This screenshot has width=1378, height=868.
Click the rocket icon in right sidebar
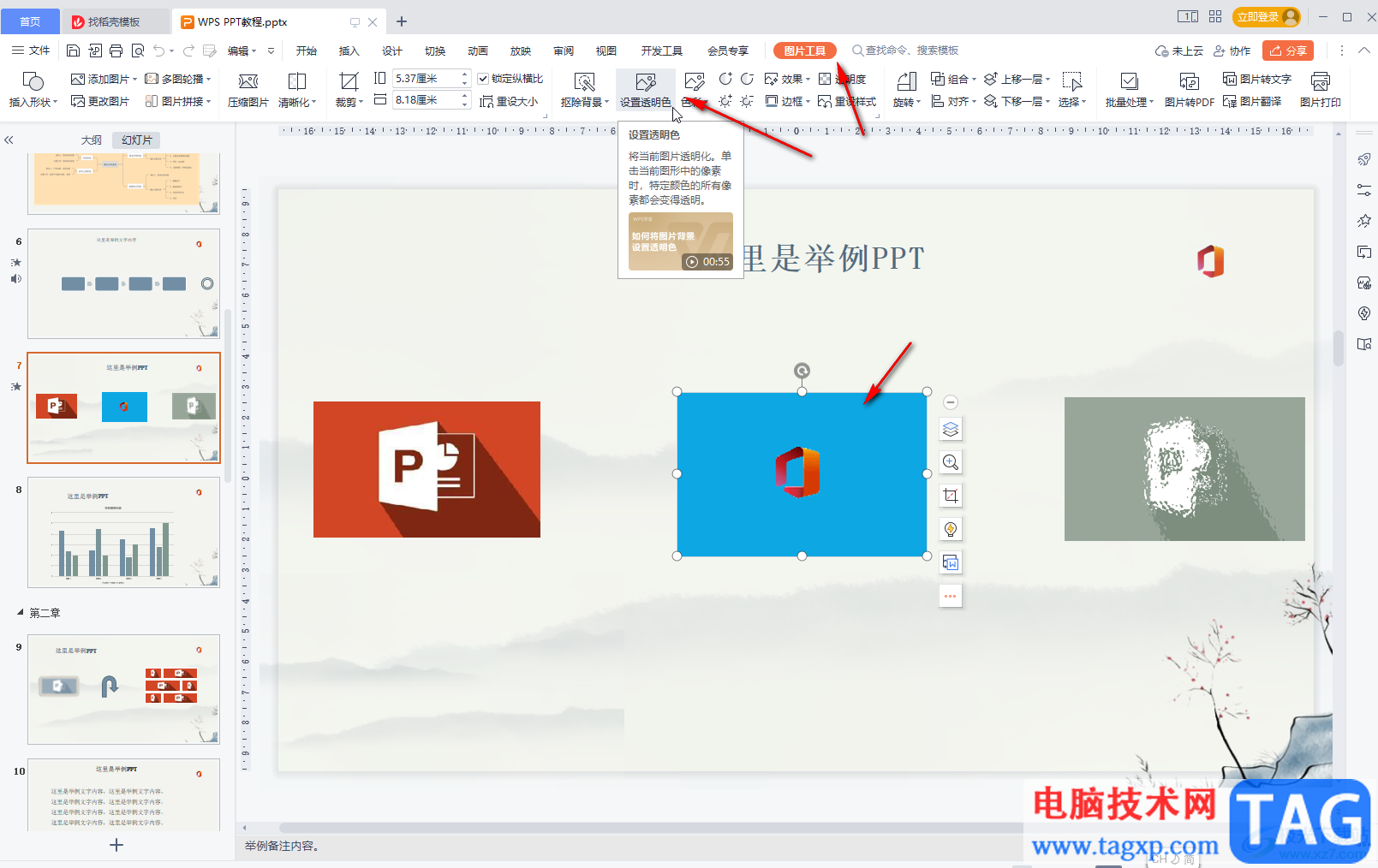tap(1364, 159)
